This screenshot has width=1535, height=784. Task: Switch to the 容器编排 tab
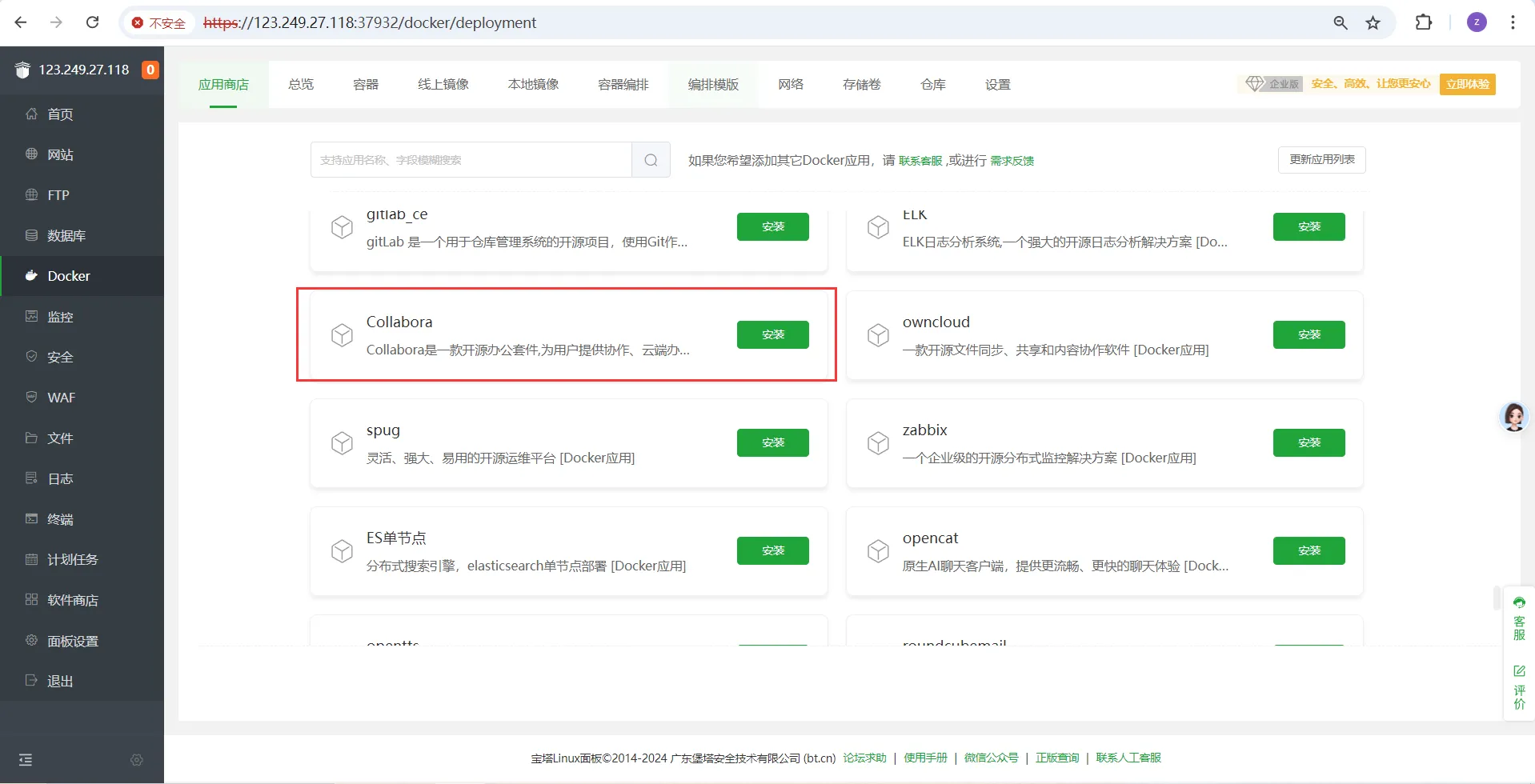click(x=623, y=84)
